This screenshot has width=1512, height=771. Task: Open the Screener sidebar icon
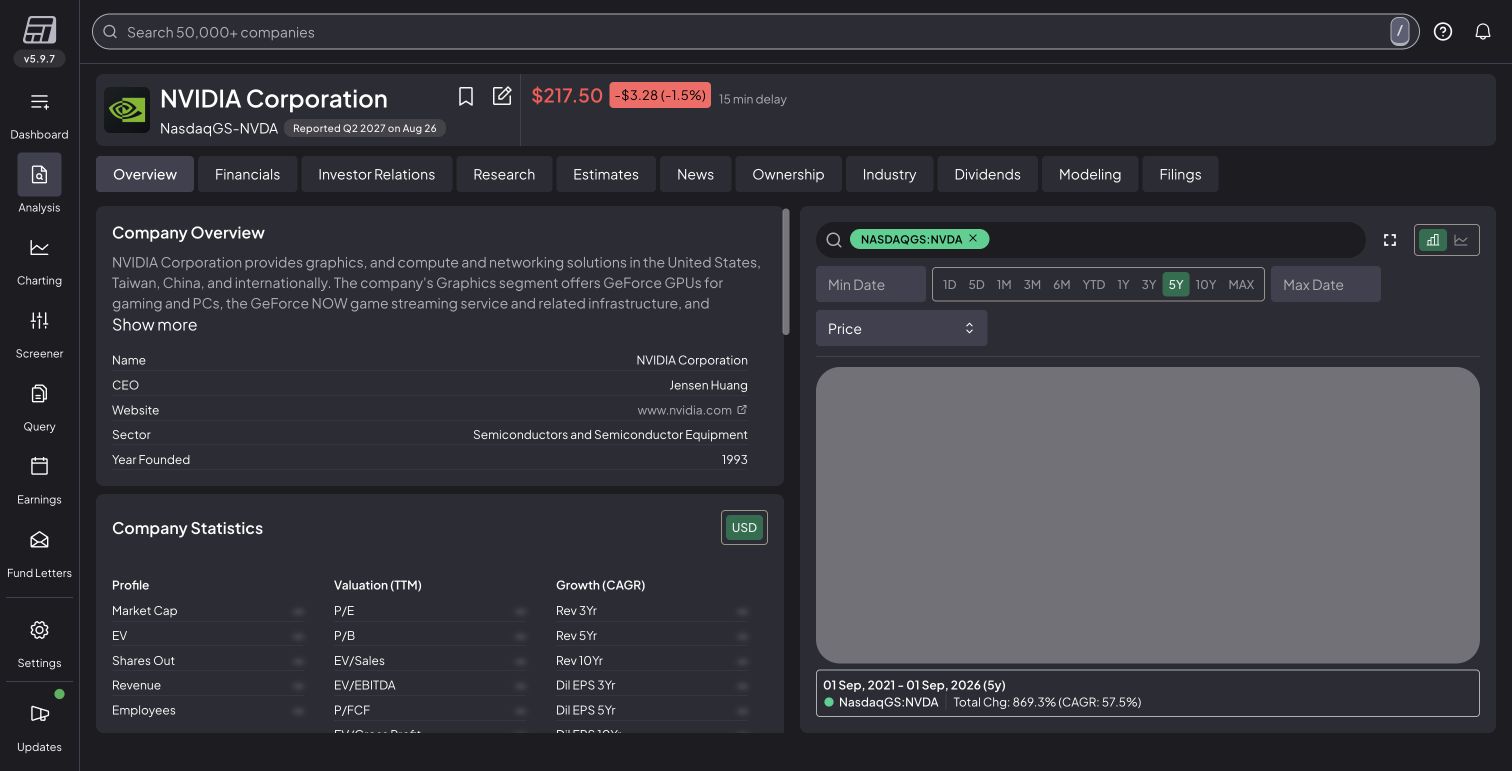39,320
